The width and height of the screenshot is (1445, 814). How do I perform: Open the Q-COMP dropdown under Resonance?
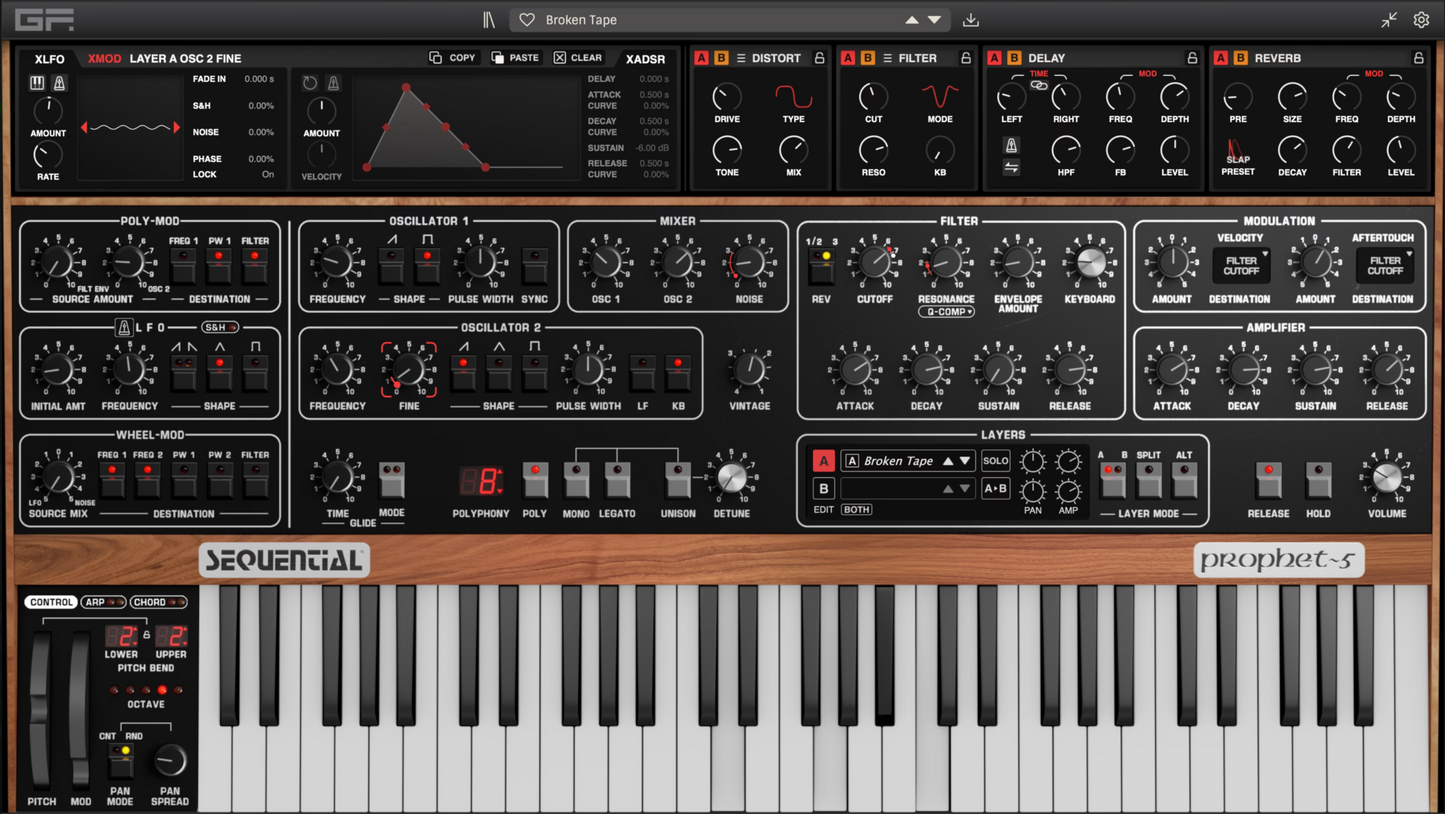click(946, 312)
